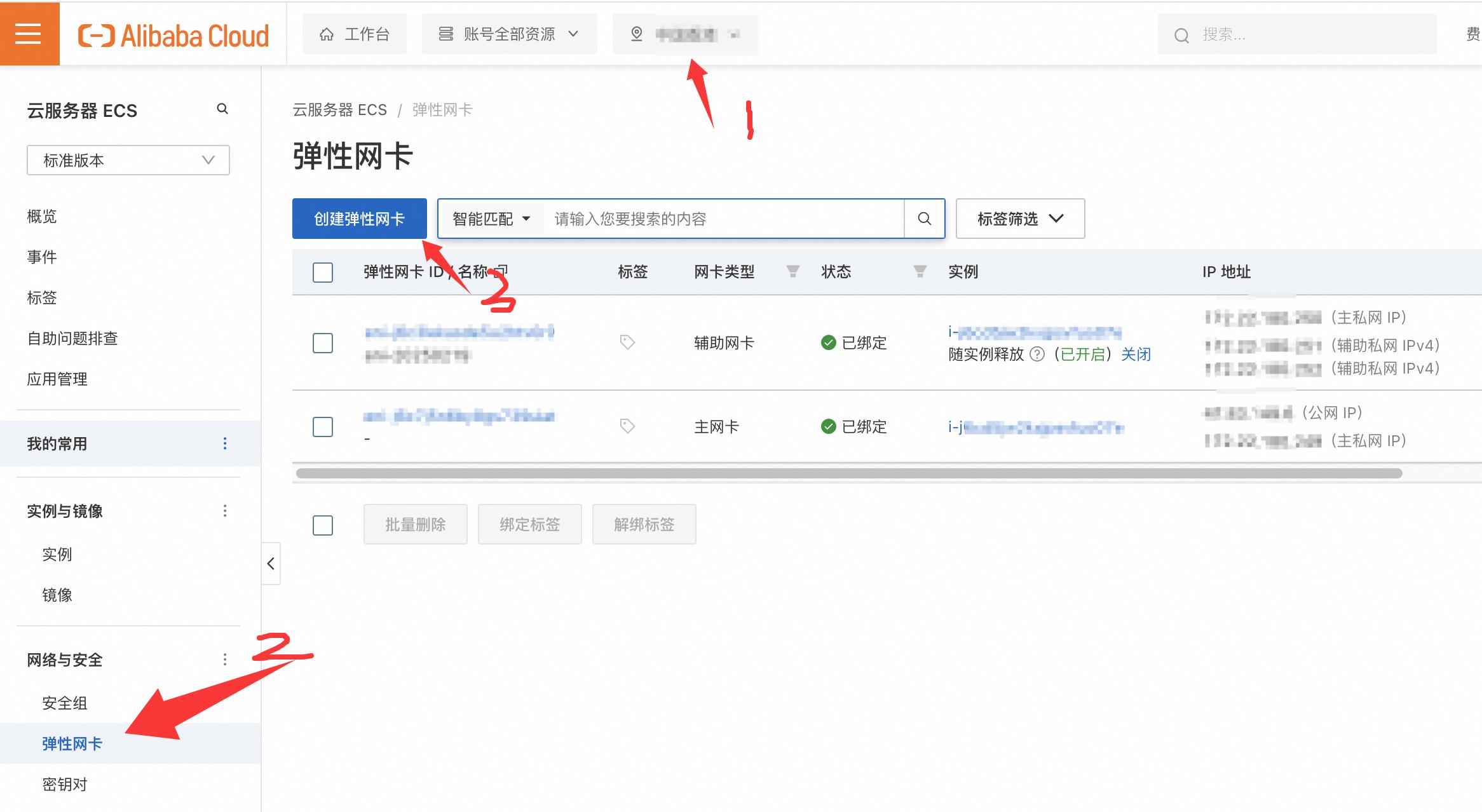Collapse sidebar using the left arrow handle
The height and width of the screenshot is (812, 1482).
coord(271,564)
